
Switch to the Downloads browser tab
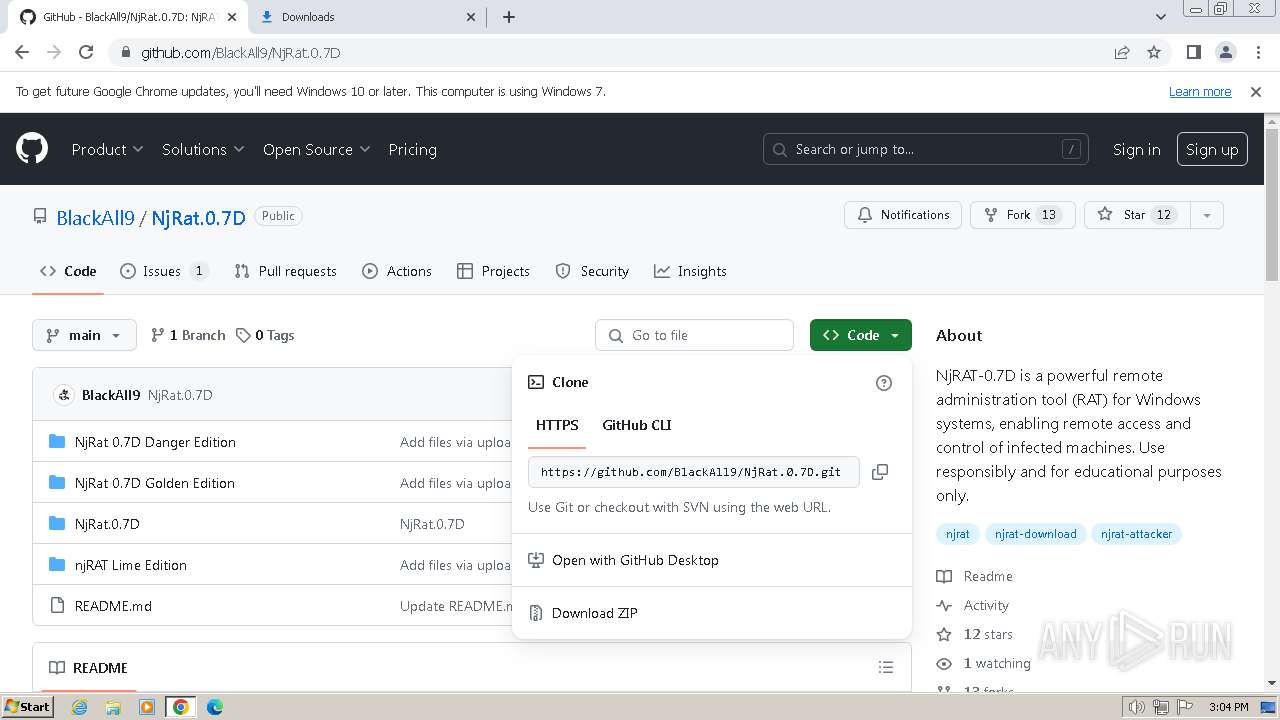click(x=366, y=17)
